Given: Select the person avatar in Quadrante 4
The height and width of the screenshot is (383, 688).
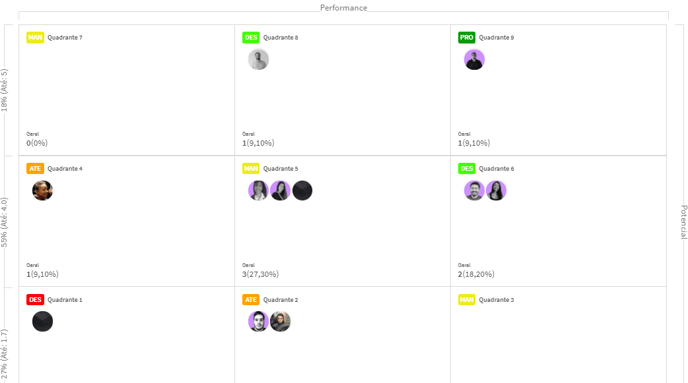Looking at the screenshot, I should pyautogui.click(x=43, y=190).
